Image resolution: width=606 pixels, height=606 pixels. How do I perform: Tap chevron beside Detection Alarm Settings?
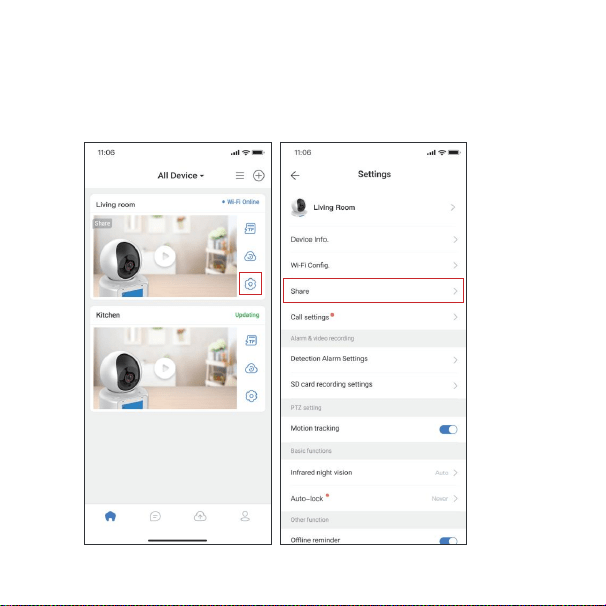(x=455, y=360)
